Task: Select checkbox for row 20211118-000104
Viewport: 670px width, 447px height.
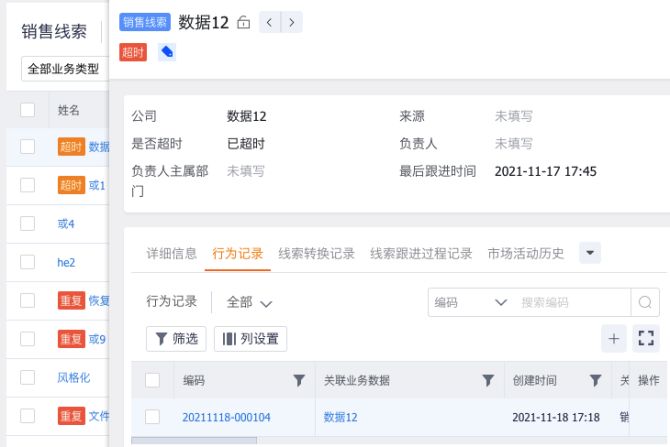Action: 153,417
